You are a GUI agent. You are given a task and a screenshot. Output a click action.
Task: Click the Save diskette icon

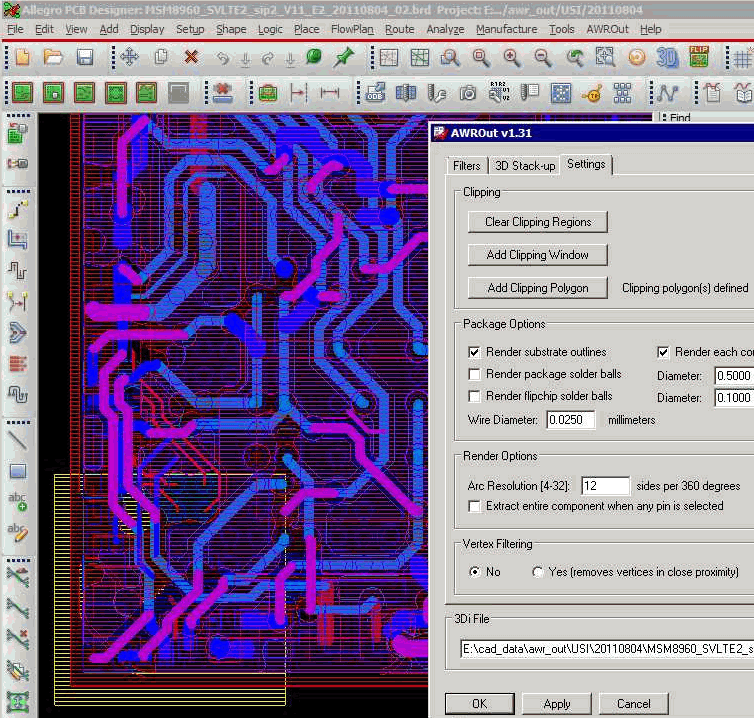[85, 57]
